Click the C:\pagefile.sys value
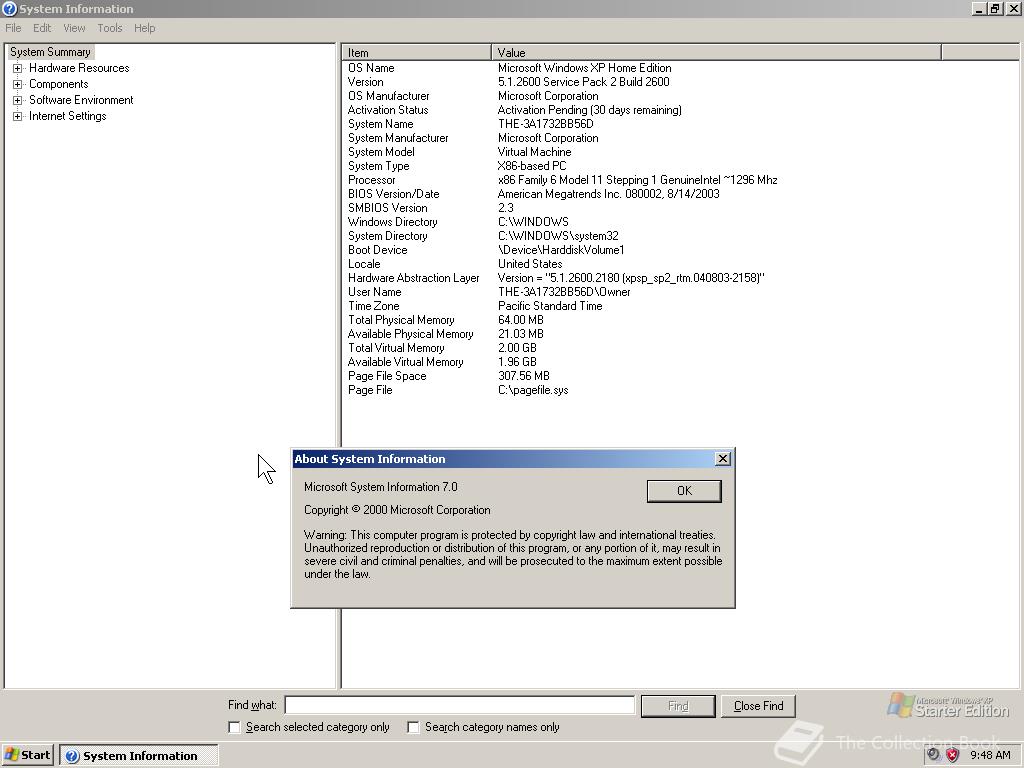Image resolution: width=1024 pixels, height=768 pixels. (x=533, y=390)
